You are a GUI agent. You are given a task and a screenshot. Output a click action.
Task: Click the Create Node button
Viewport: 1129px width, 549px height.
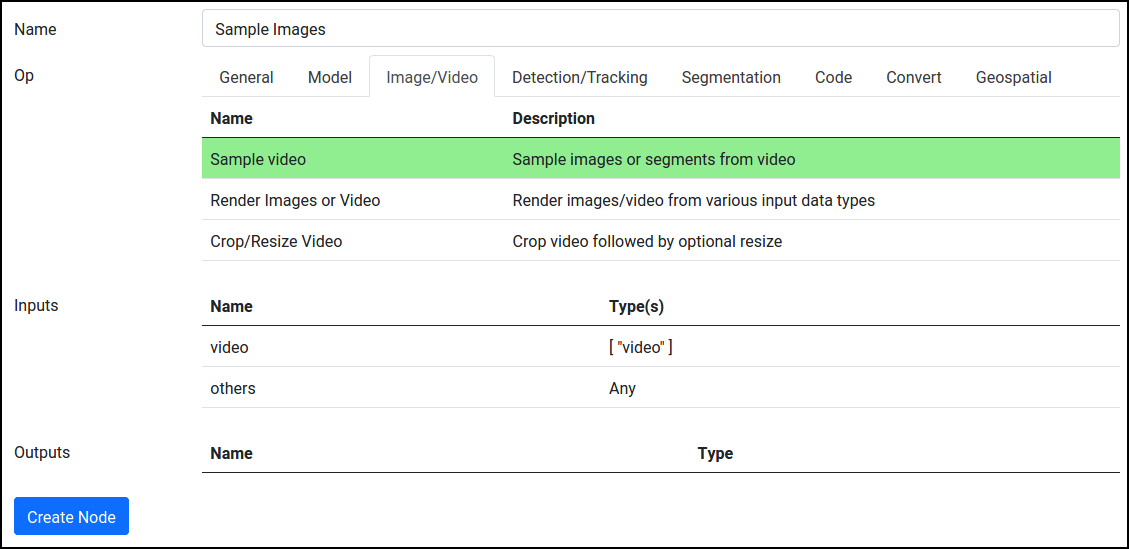(x=71, y=516)
